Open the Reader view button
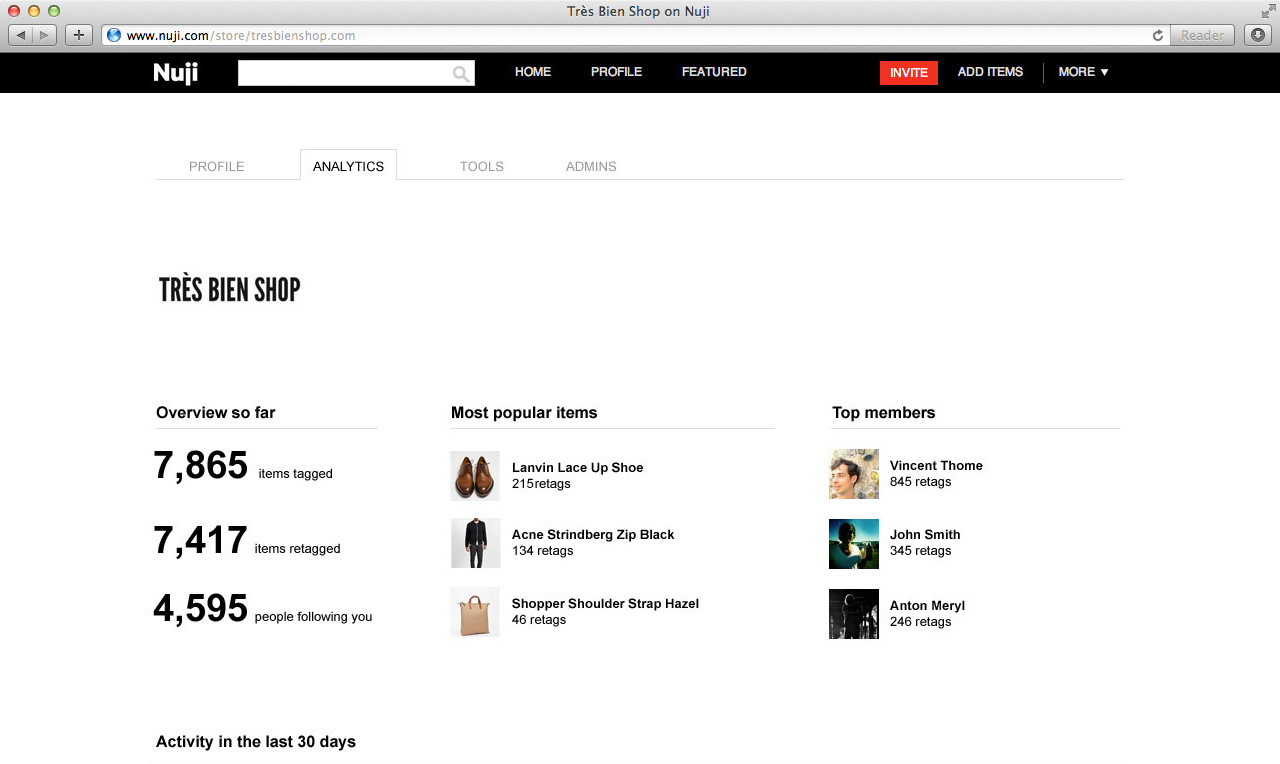The width and height of the screenshot is (1280, 764). point(1202,35)
